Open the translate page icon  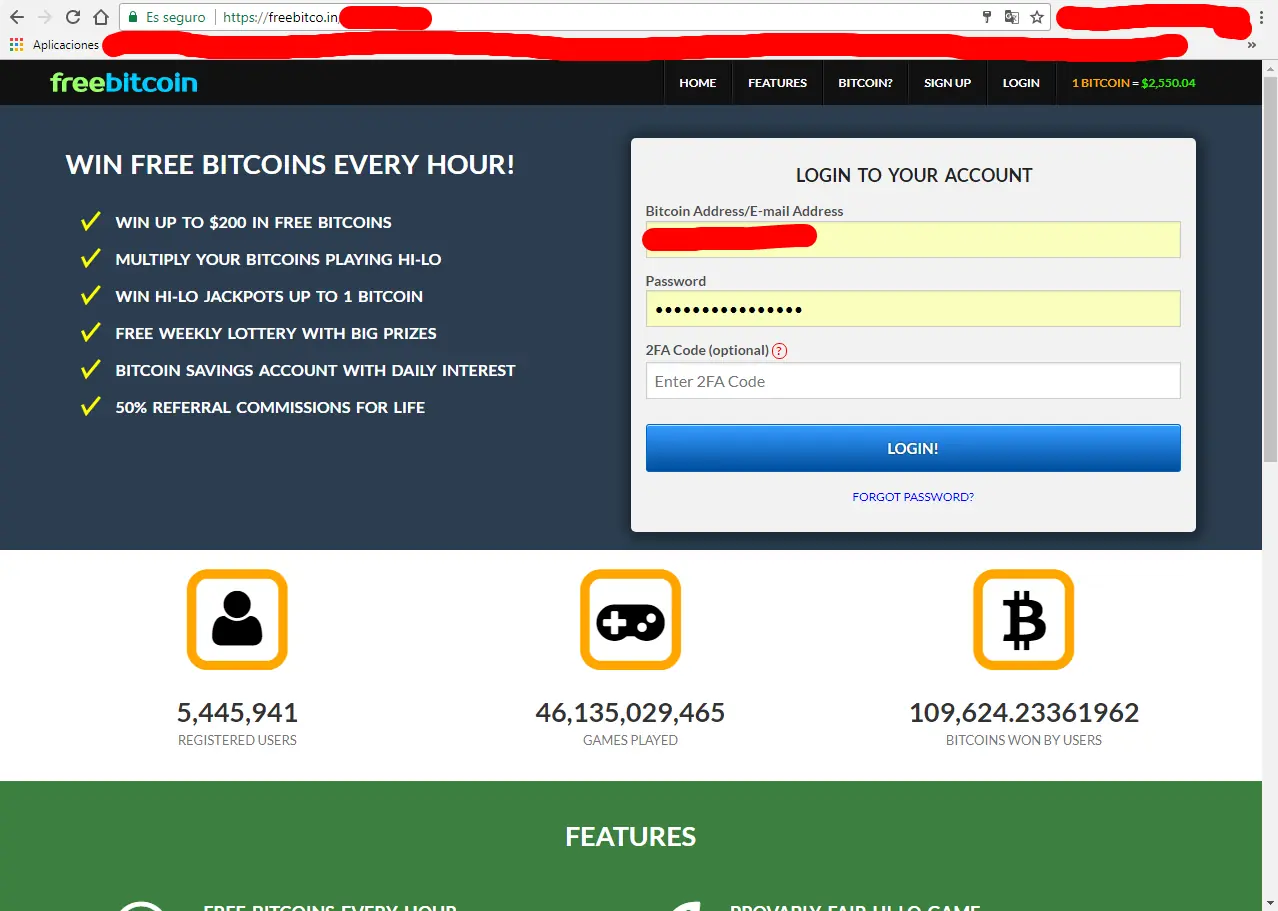1012,17
